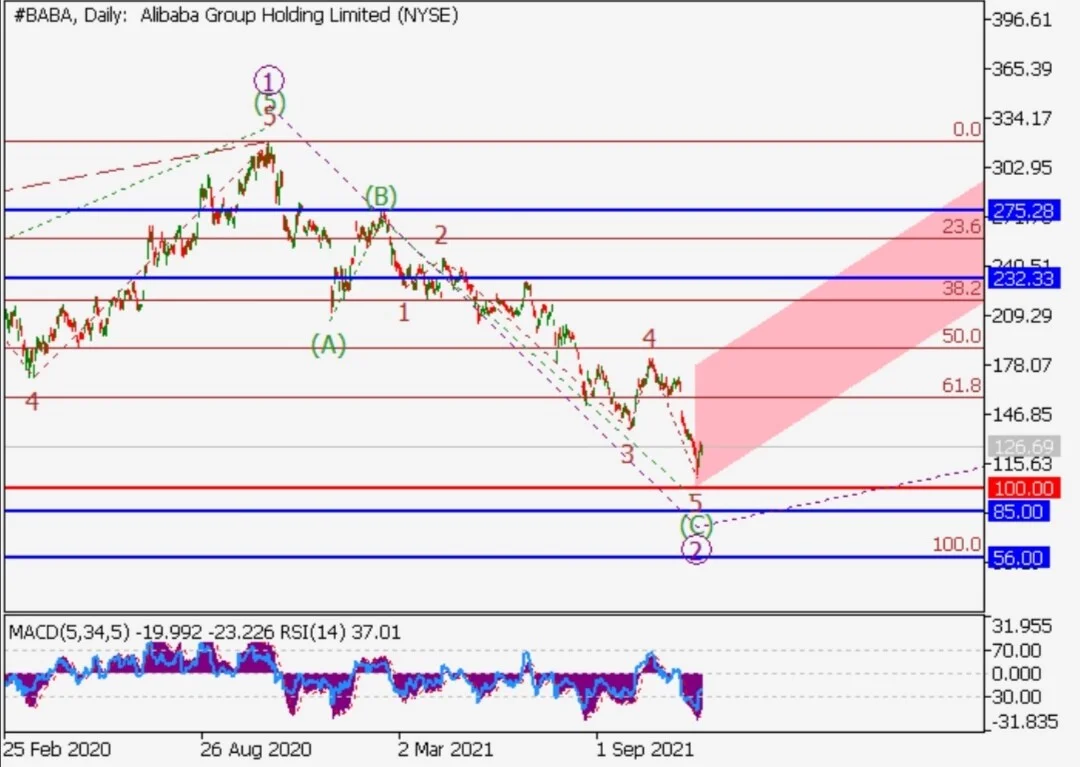
Task: Click the 23.6 Fibonacci level label
Action: [x=962, y=227]
